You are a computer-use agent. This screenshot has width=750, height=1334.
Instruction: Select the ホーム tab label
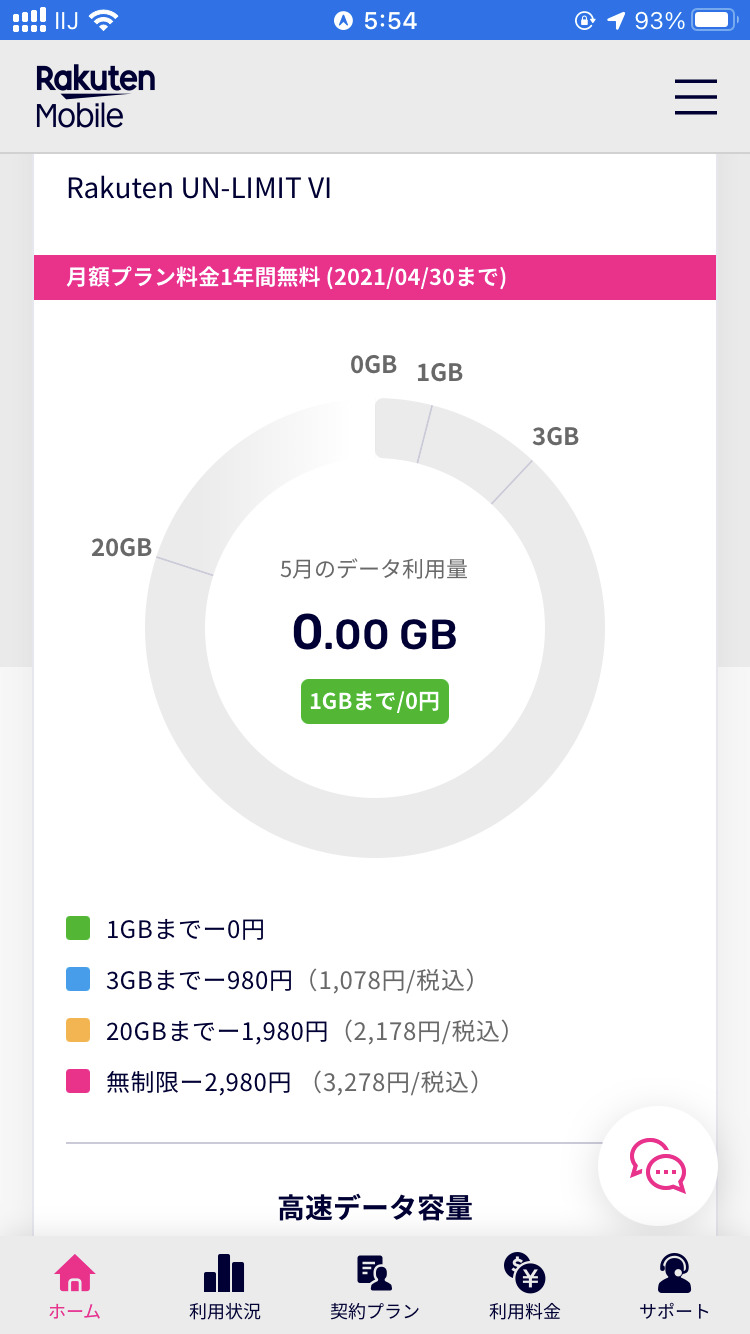coord(75,1311)
